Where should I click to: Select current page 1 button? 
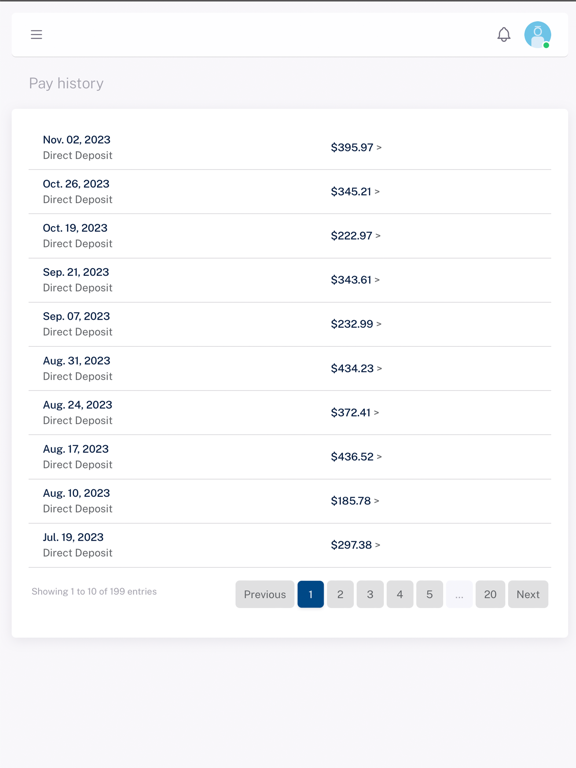[311, 594]
